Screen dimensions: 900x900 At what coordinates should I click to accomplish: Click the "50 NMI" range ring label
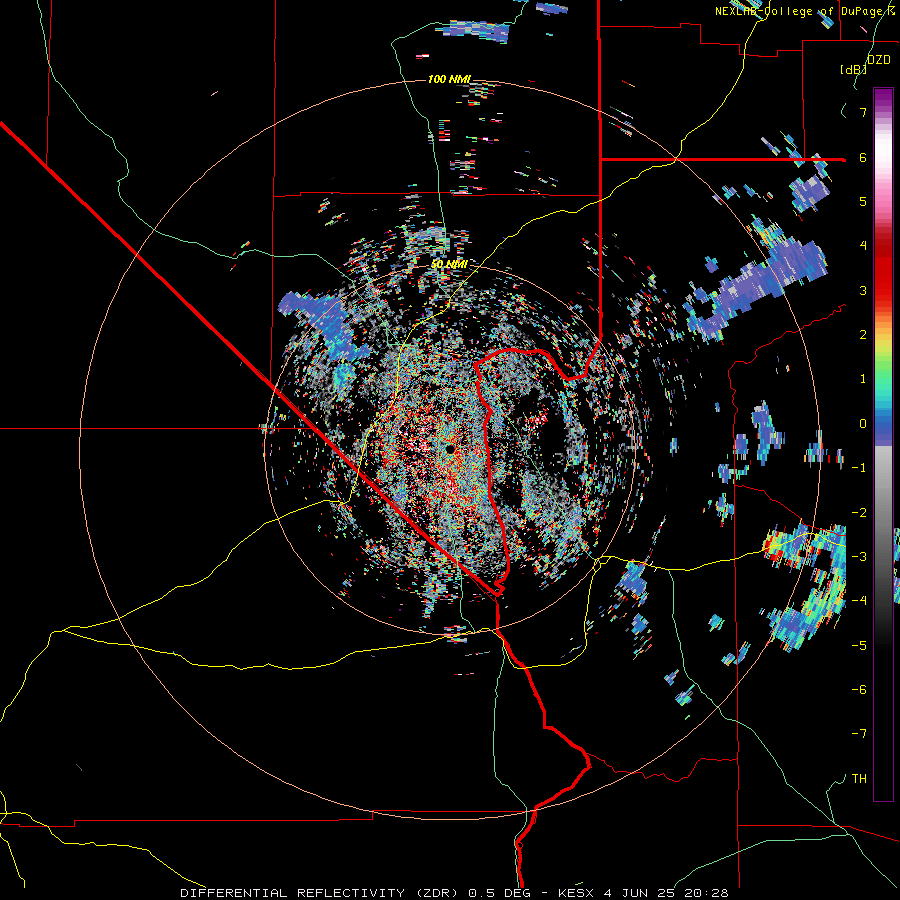449,264
